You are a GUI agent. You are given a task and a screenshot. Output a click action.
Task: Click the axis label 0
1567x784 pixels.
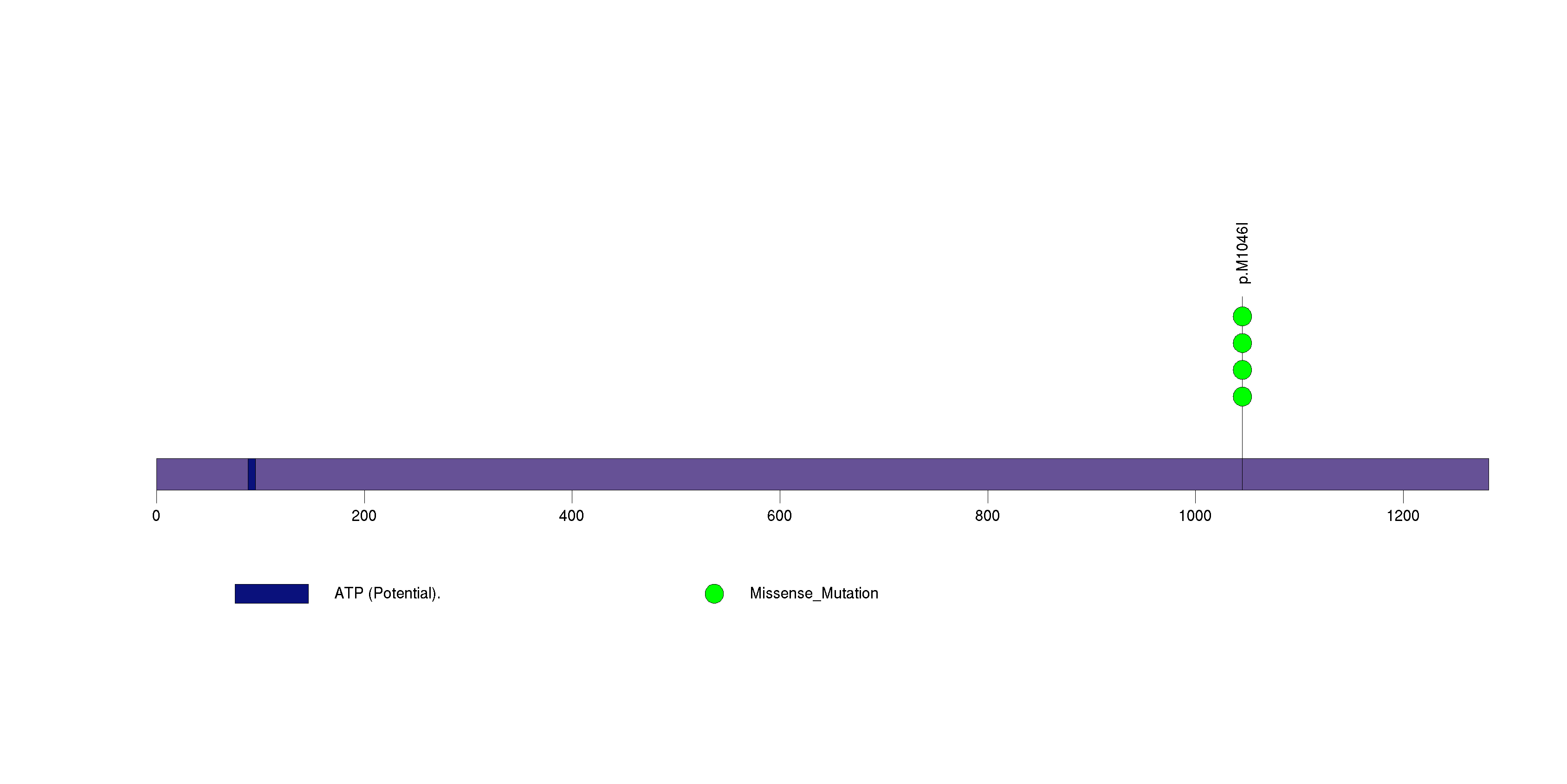pos(156,516)
